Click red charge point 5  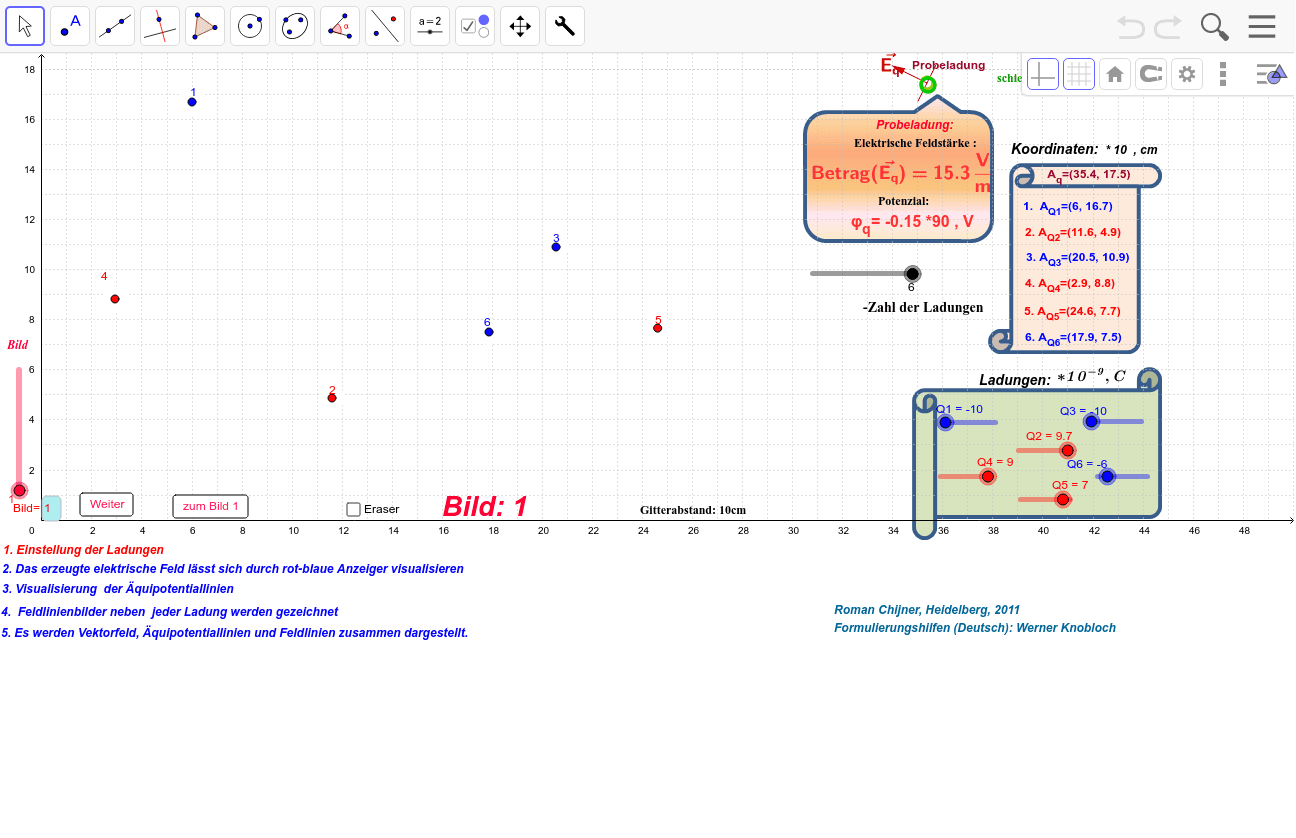point(657,328)
